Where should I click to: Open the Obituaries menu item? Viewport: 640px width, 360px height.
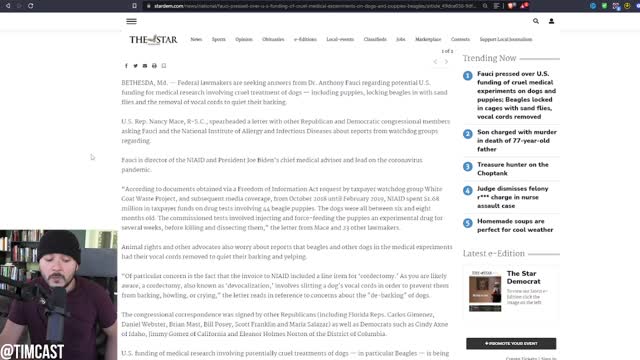(273, 39)
